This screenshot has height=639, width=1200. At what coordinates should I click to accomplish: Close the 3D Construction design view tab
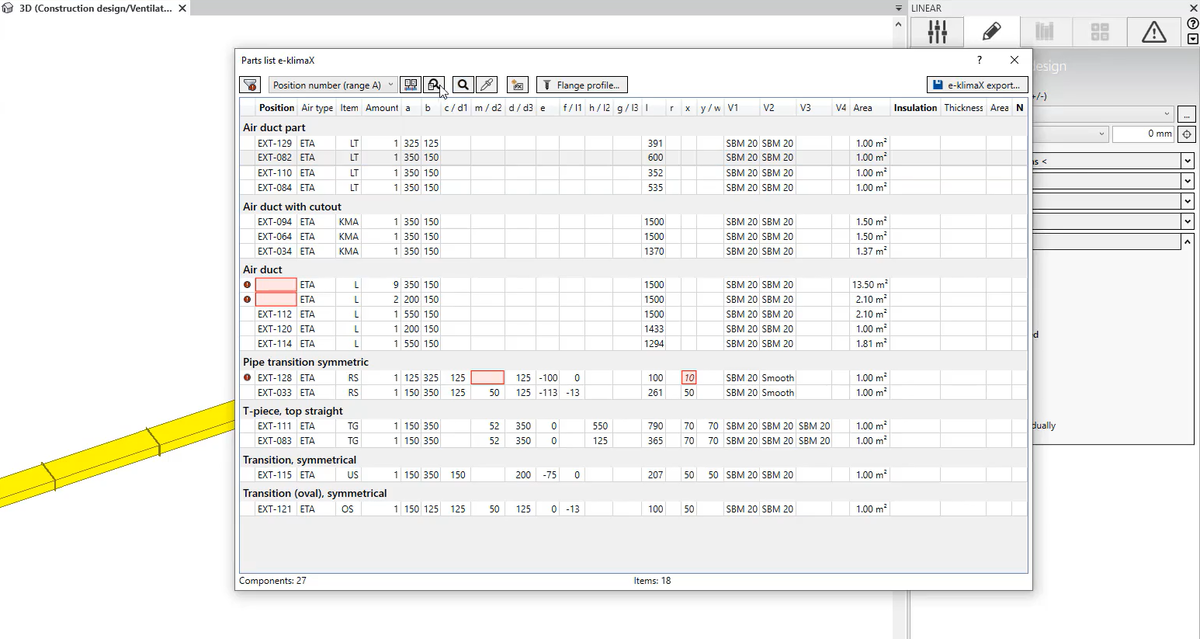click(x=183, y=9)
